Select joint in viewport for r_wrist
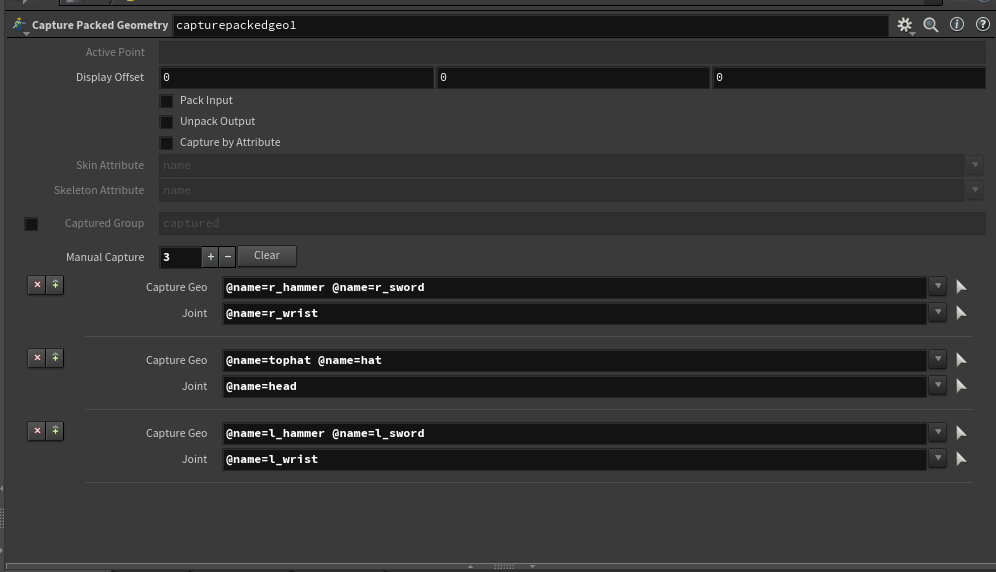 click(961, 313)
